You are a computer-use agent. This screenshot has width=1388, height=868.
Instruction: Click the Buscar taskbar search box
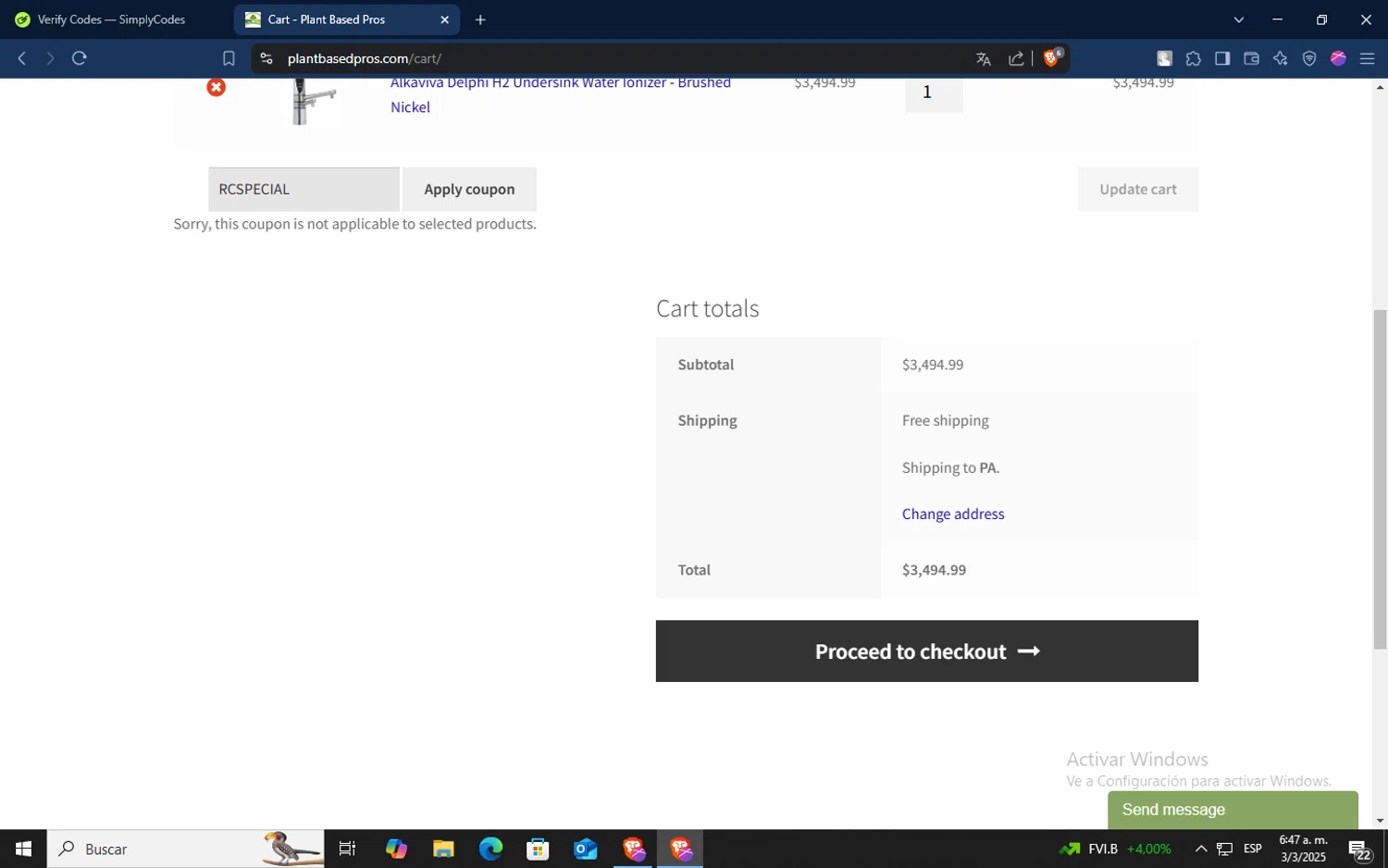pyautogui.click(x=186, y=849)
